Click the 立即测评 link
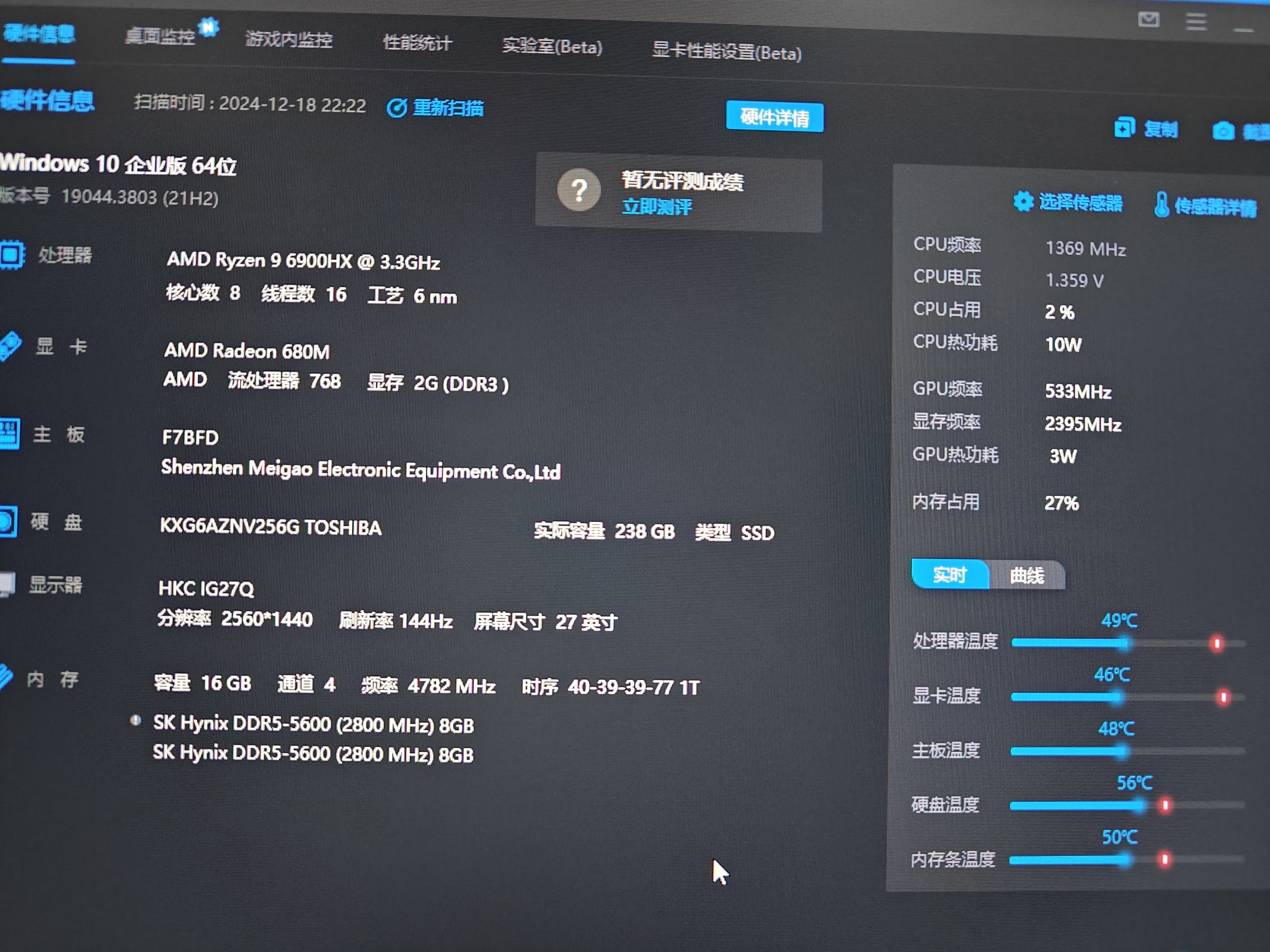This screenshot has height=952, width=1270. coord(657,206)
